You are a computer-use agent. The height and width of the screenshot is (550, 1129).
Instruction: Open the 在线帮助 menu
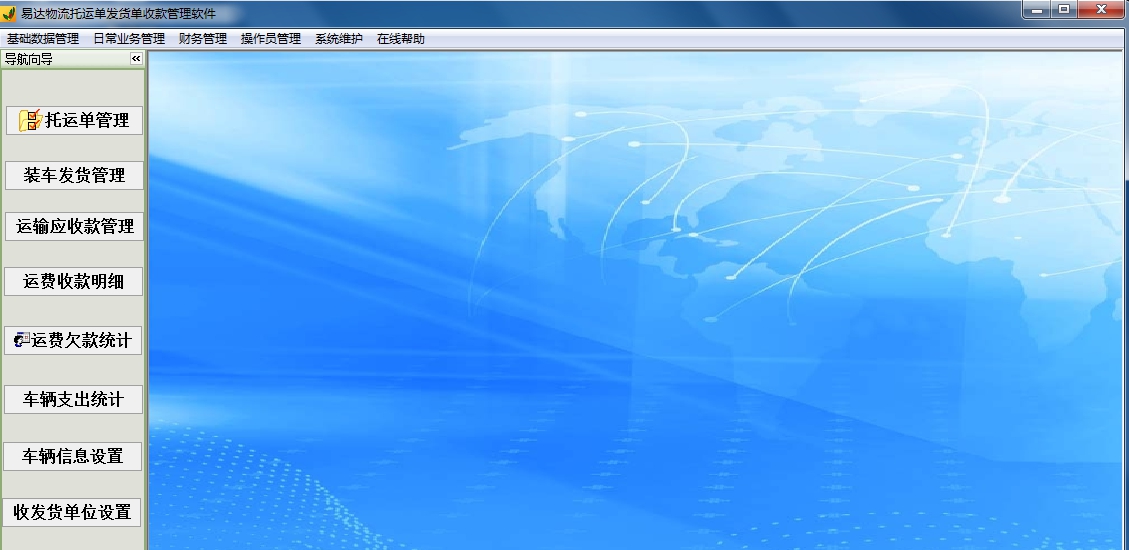tap(400, 39)
